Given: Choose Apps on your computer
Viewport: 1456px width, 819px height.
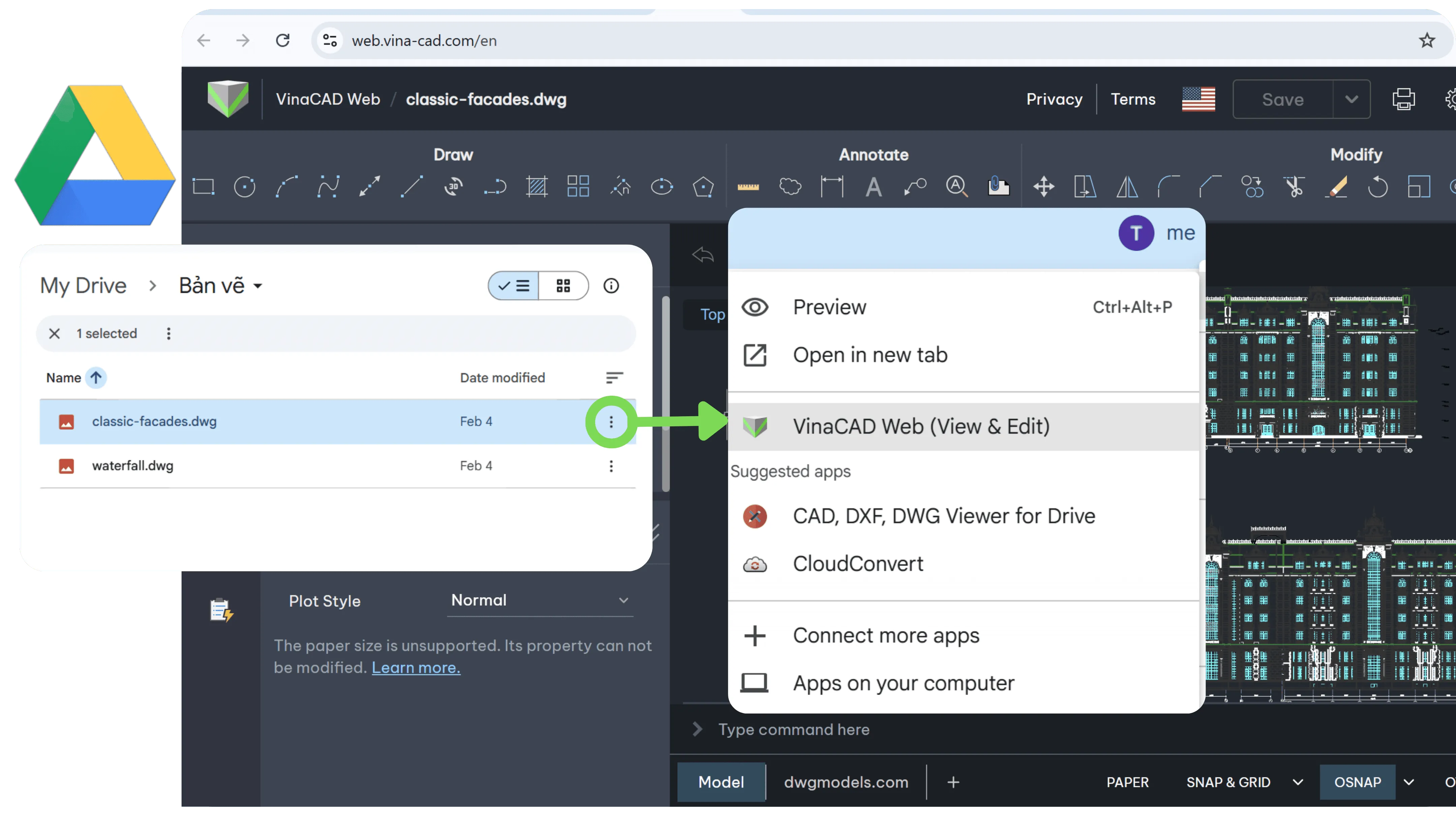Looking at the screenshot, I should coord(963,684).
